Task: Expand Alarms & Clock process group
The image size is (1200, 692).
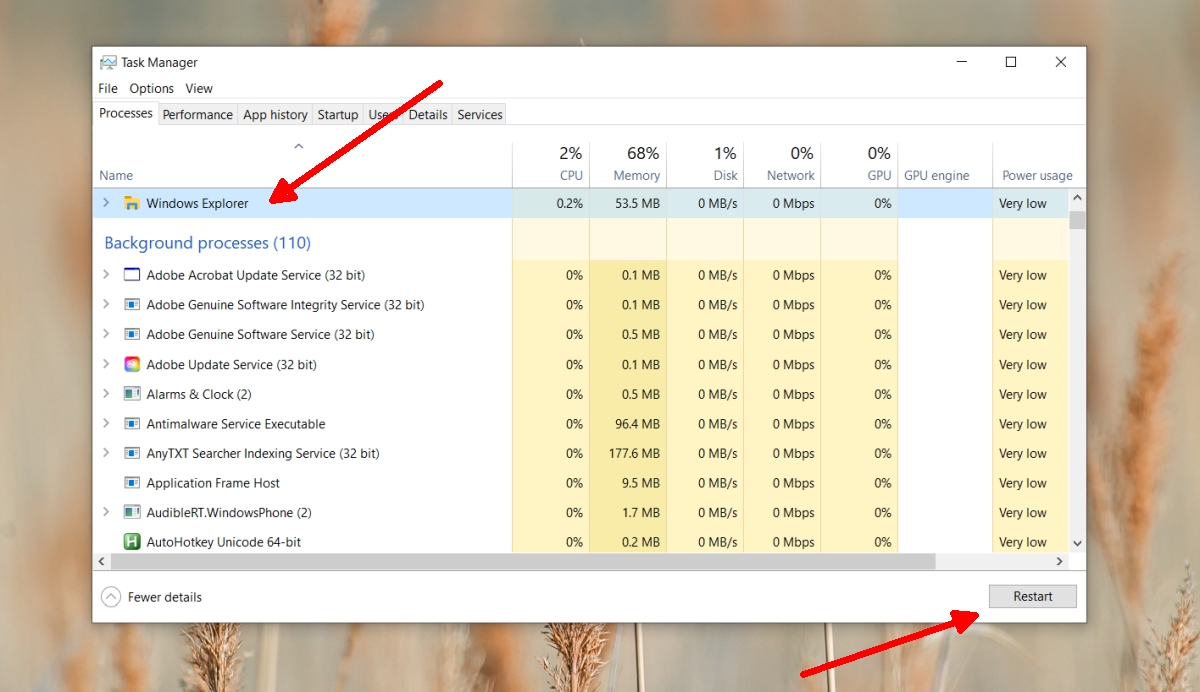Action: (x=106, y=394)
